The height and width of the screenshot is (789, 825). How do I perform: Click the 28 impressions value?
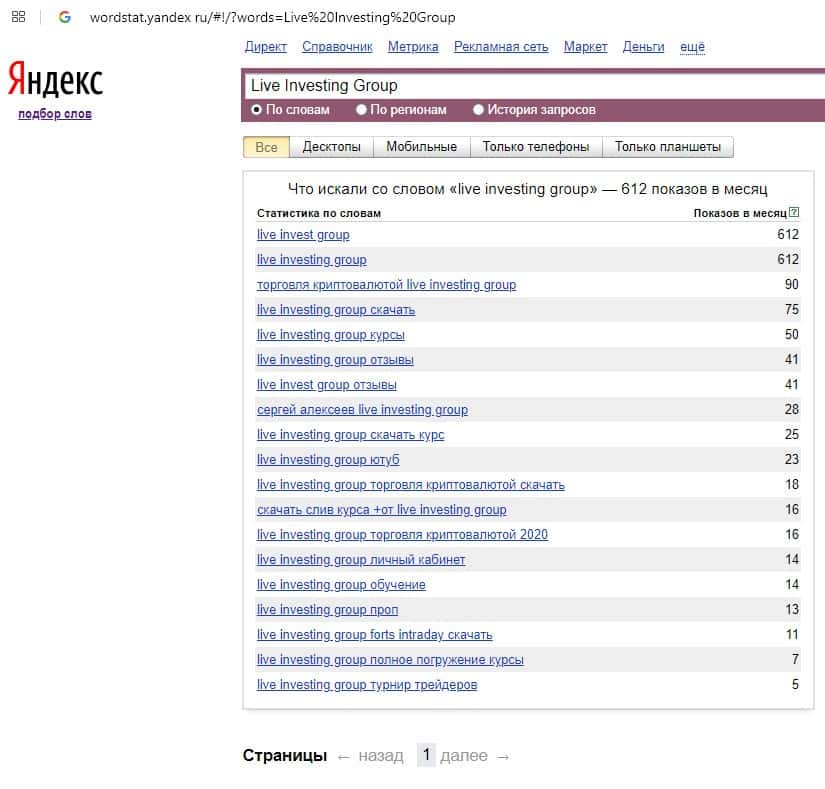click(x=791, y=409)
